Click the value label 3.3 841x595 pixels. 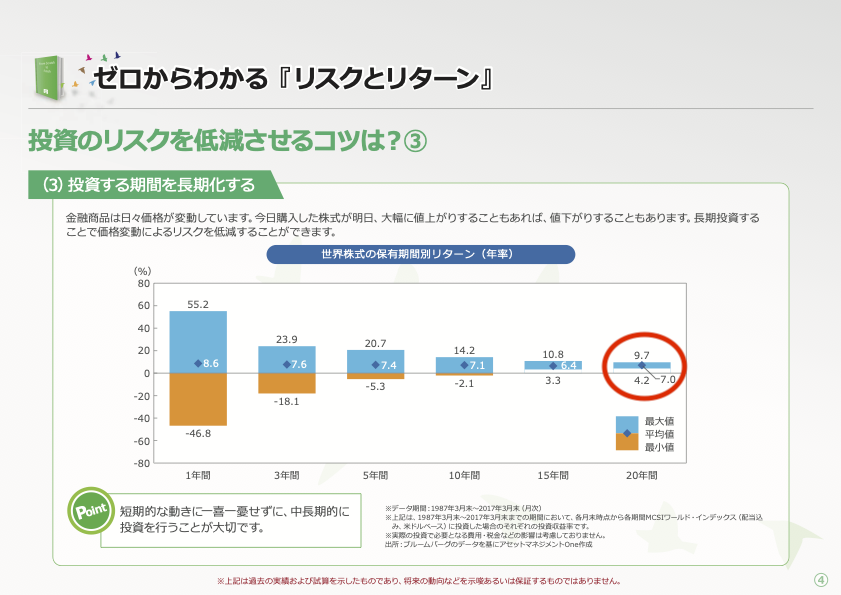pos(553,380)
